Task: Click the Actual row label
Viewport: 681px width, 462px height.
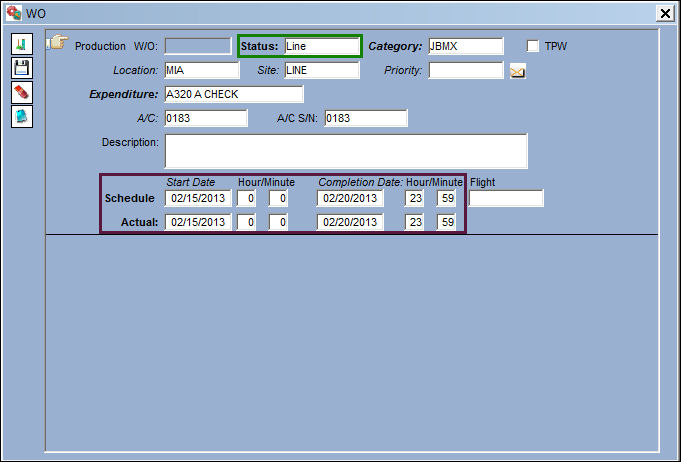Action: (139, 222)
